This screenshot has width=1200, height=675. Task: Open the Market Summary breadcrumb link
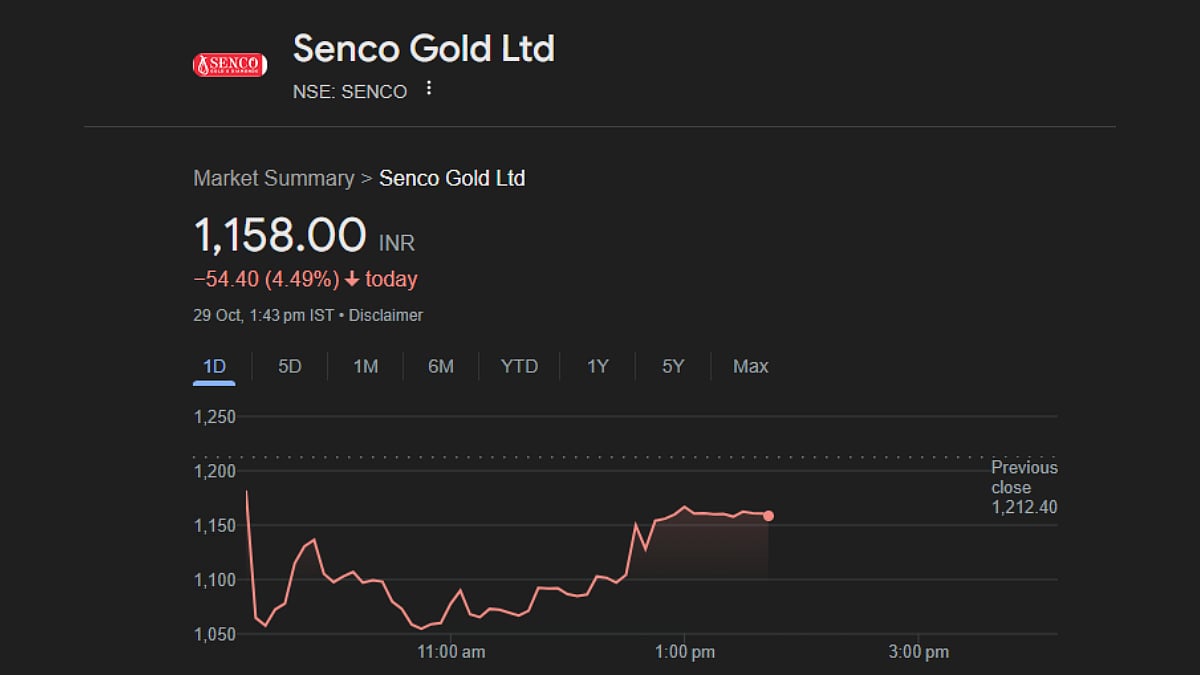(273, 178)
